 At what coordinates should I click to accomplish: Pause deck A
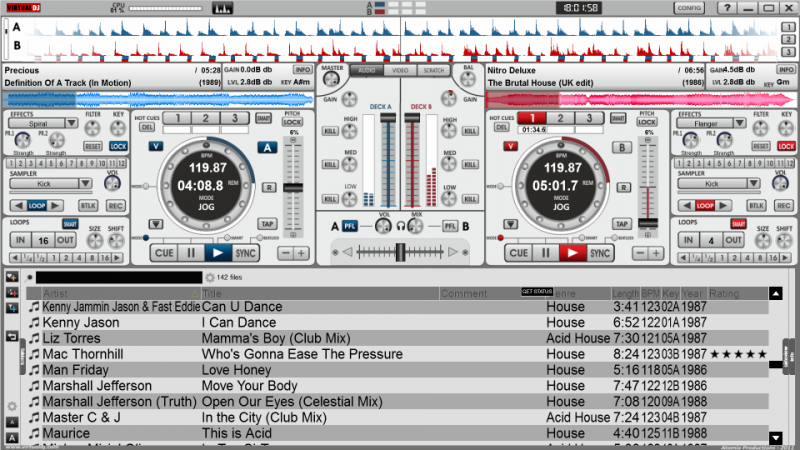click(x=191, y=253)
